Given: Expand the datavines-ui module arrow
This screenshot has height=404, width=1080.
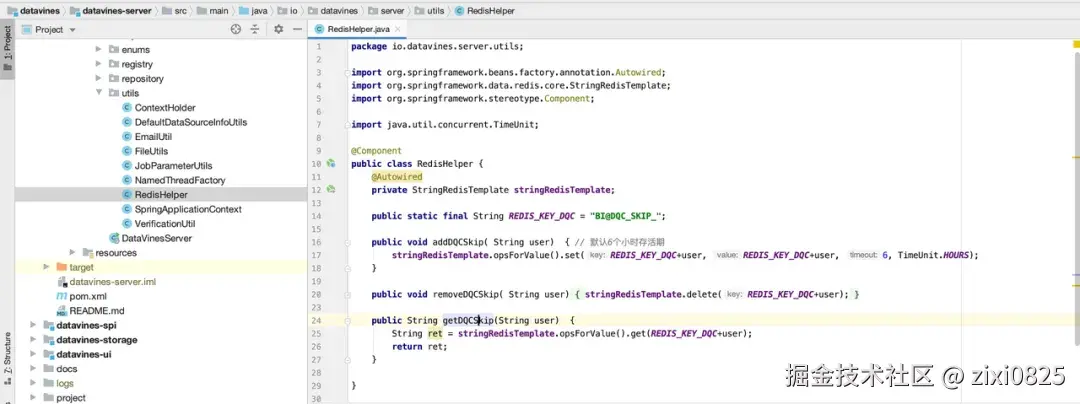Looking at the screenshot, I should pyautogui.click(x=33, y=354).
